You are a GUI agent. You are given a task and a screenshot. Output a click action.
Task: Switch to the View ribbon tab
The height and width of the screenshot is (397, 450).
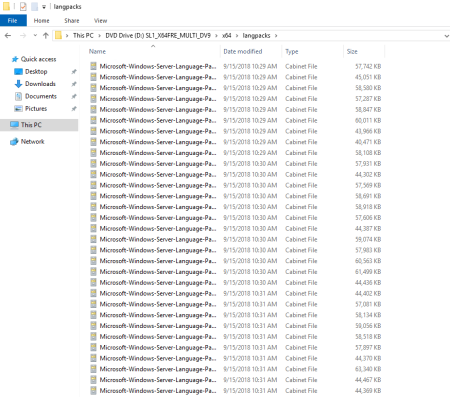pos(100,21)
